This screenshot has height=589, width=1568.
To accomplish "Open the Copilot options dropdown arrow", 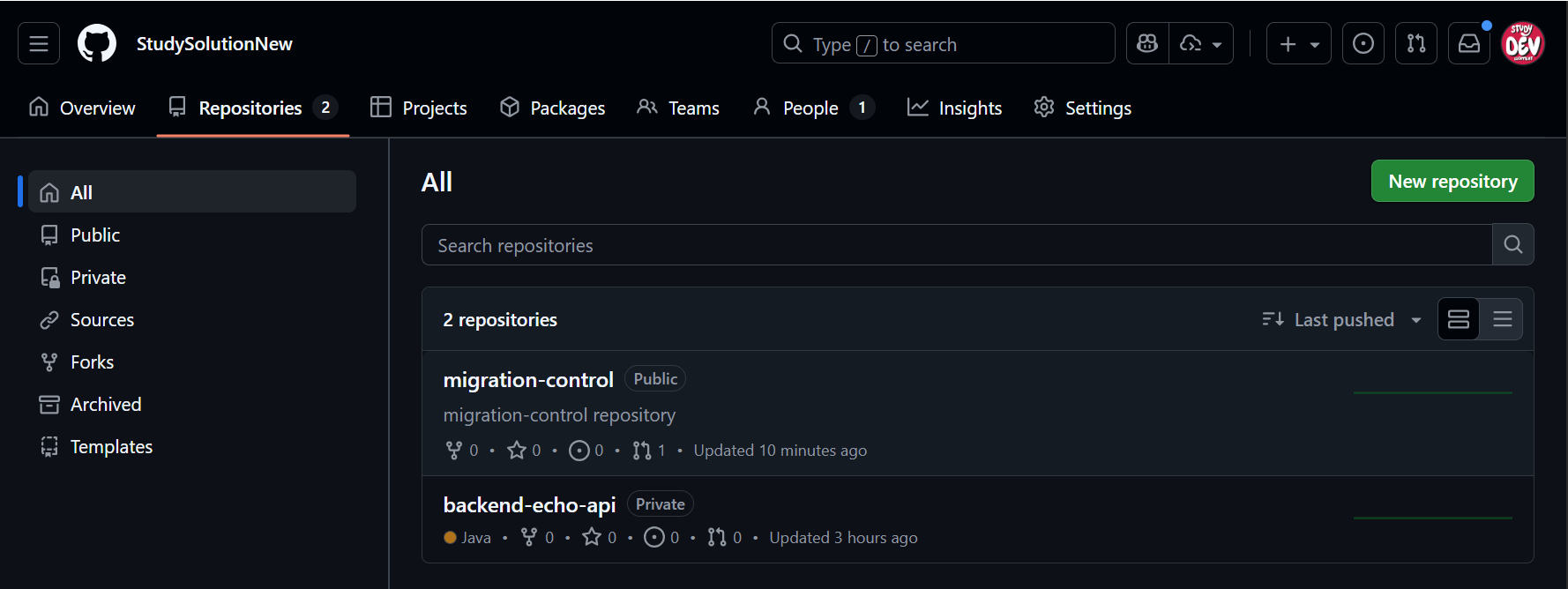I will tap(1201, 43).
